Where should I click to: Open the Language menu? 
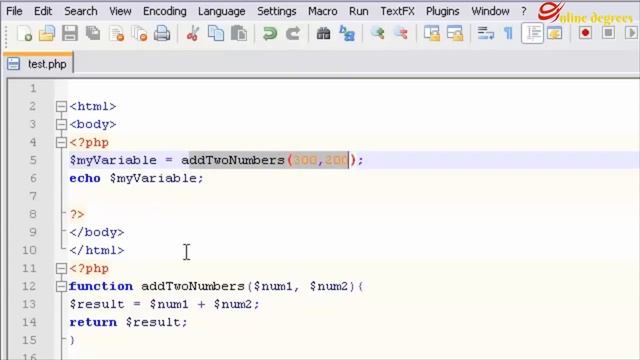tap(222, 11)
